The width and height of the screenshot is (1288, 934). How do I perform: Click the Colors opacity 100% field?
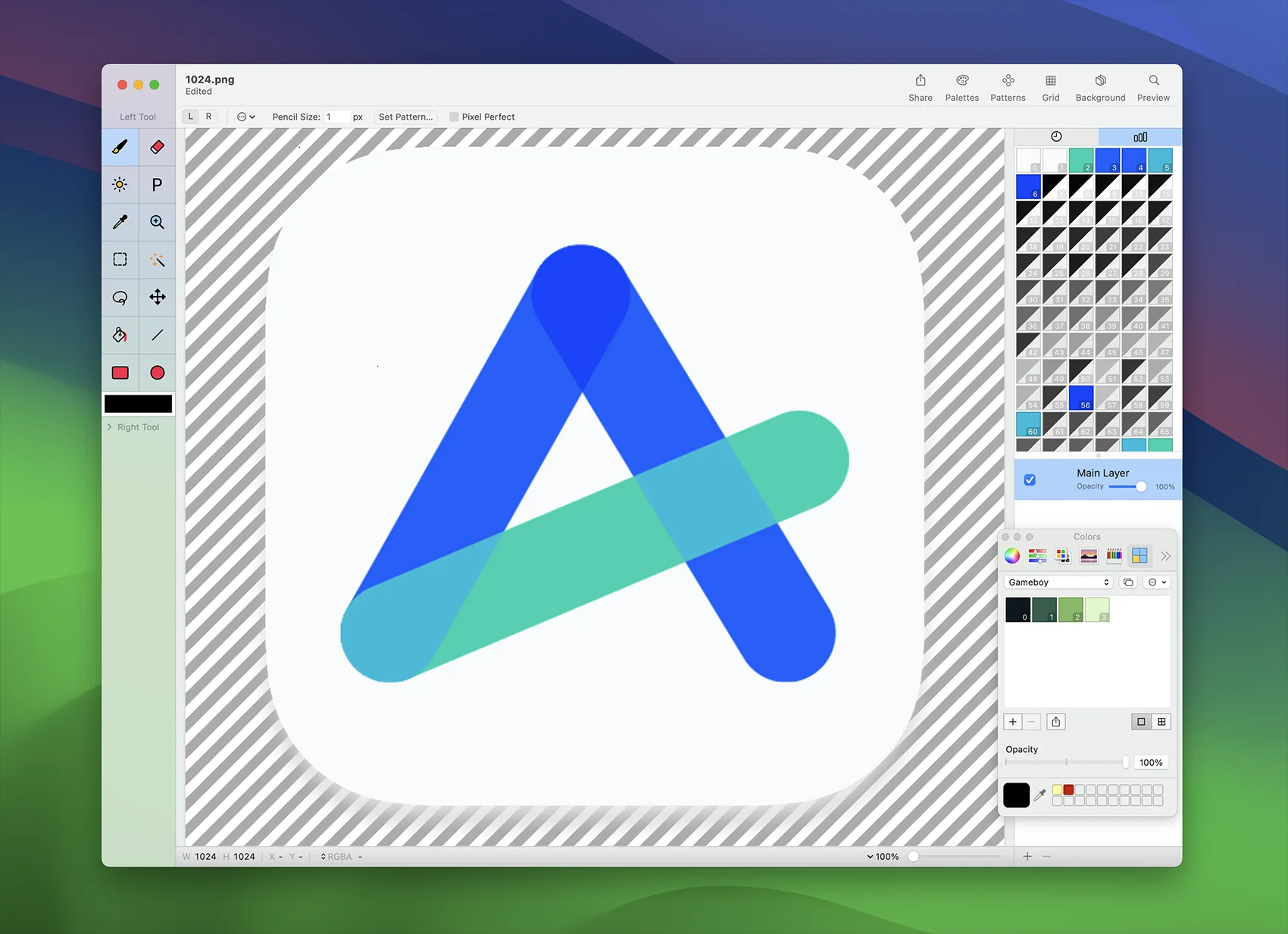point(1151,763)
